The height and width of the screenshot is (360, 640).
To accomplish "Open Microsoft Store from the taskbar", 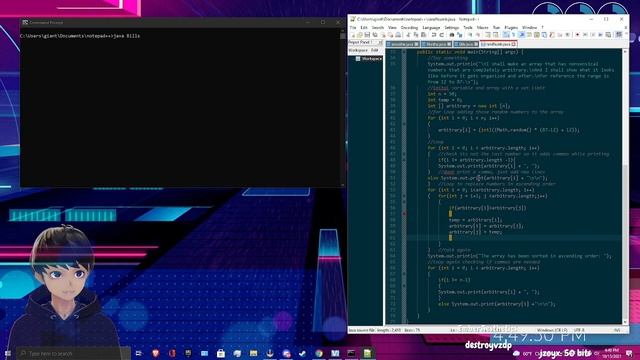I will click(x=221, y=353).
